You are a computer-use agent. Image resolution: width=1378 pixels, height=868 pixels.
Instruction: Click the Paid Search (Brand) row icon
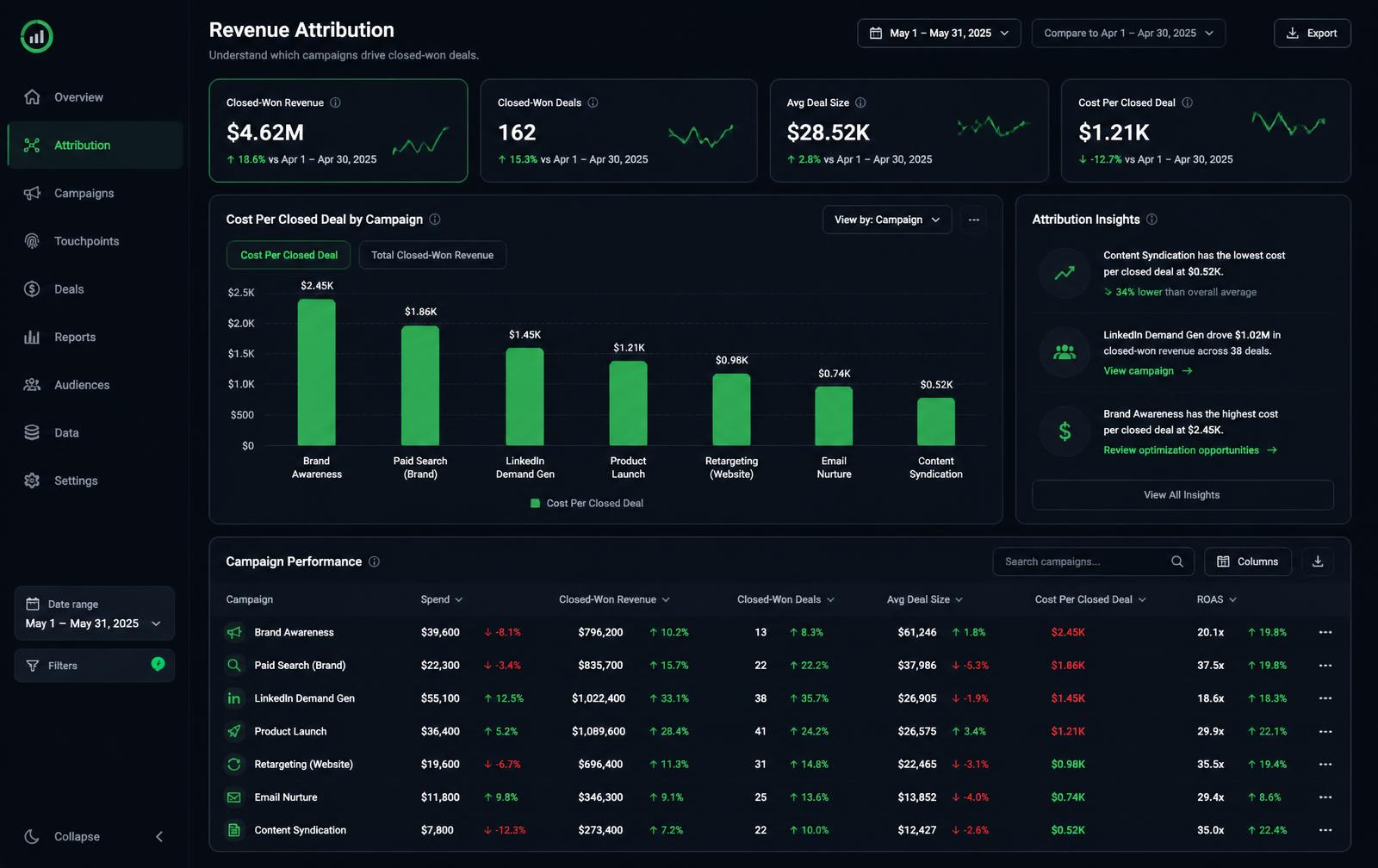pyautogui.click(x=234, y=665)
